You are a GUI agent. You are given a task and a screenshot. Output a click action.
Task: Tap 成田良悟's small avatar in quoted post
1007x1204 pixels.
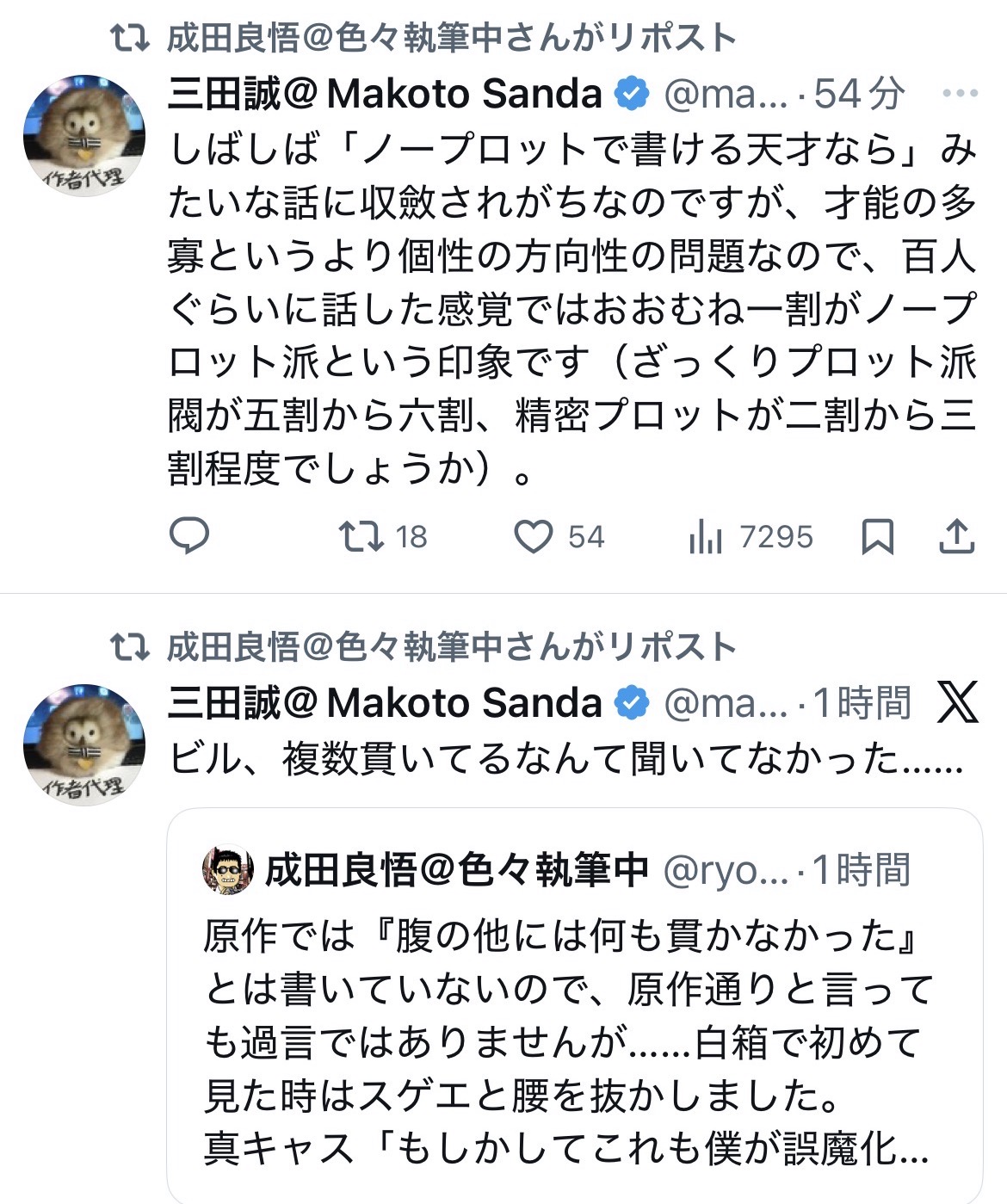tap(228, 870)
